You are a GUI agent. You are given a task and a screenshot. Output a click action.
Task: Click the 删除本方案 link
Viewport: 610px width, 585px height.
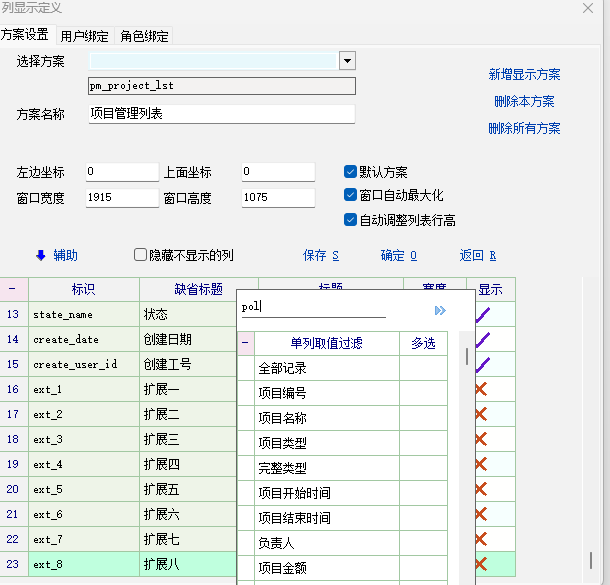pyautogui.click(x=524, y=102)
